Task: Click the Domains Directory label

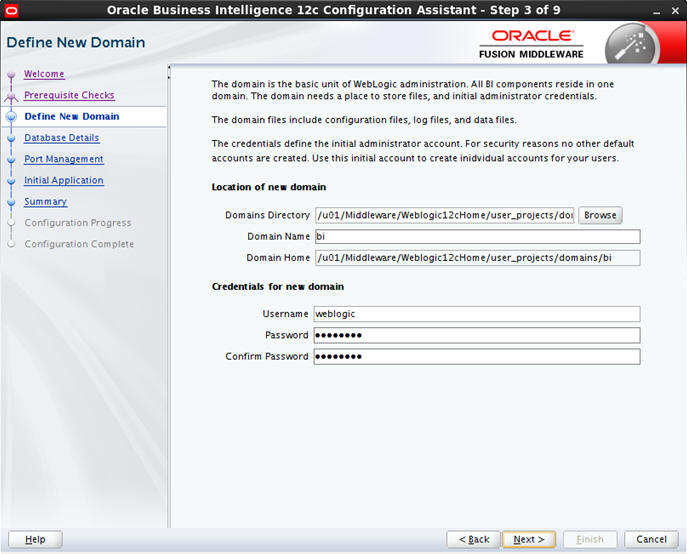Action: tap(267, 215)
